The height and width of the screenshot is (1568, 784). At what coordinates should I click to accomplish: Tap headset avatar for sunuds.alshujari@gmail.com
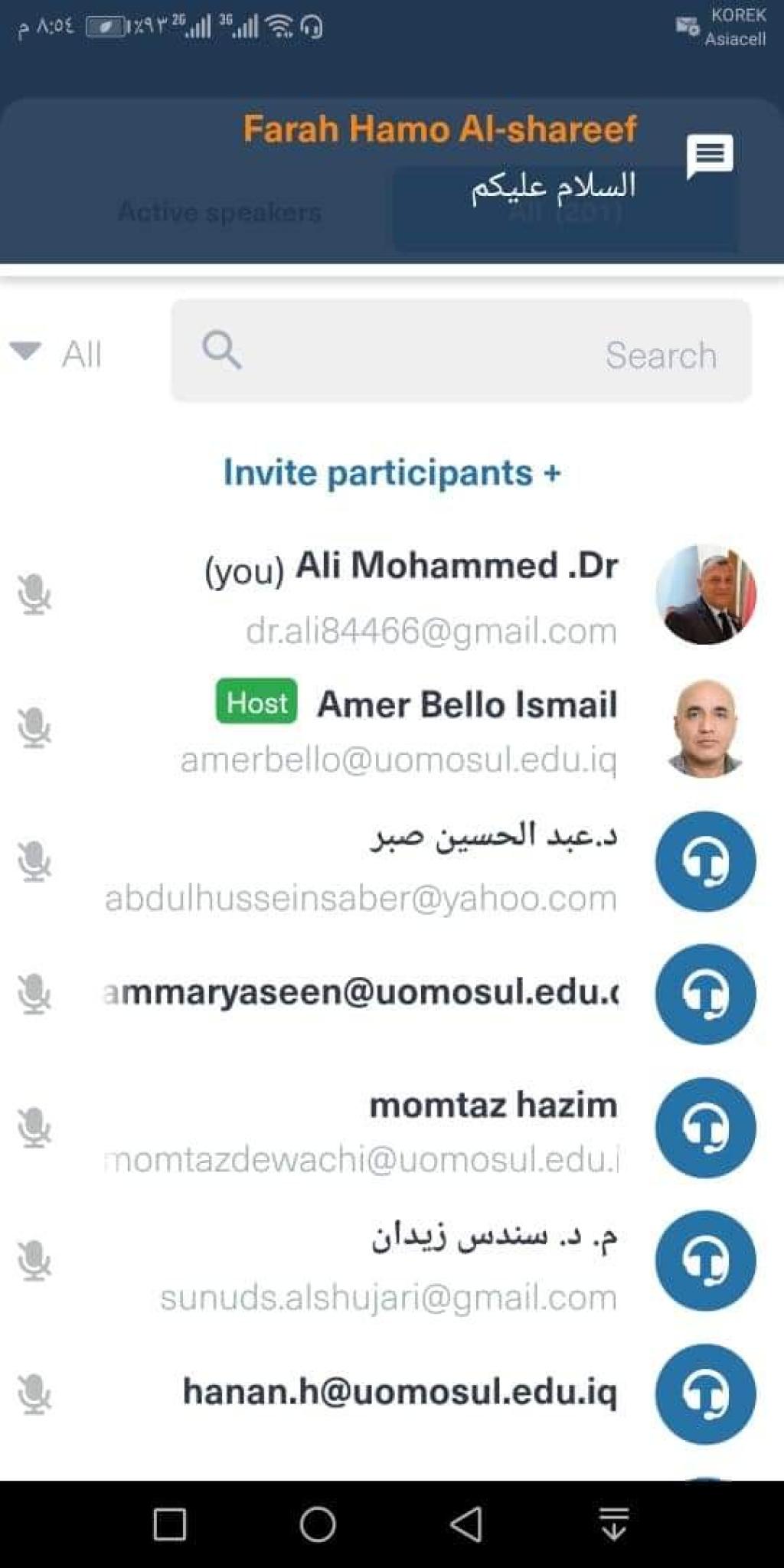705,1260
